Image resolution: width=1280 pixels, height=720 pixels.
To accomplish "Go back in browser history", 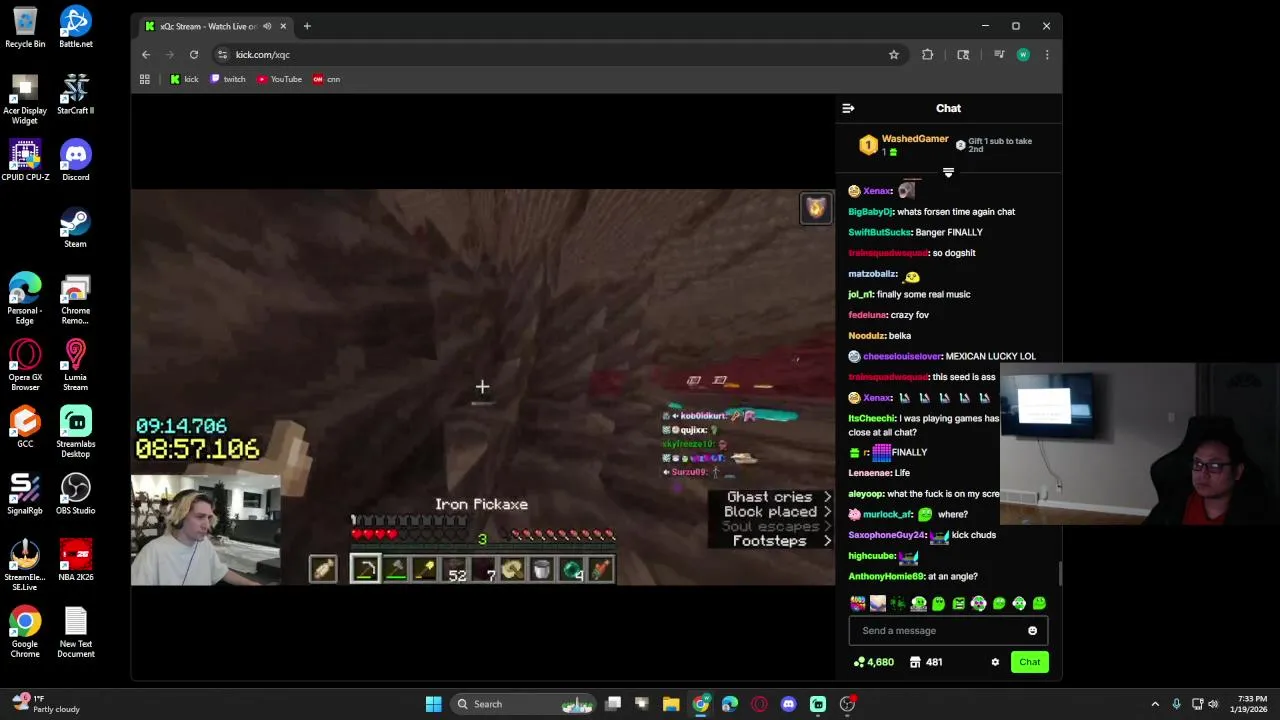I will [146, 55].
